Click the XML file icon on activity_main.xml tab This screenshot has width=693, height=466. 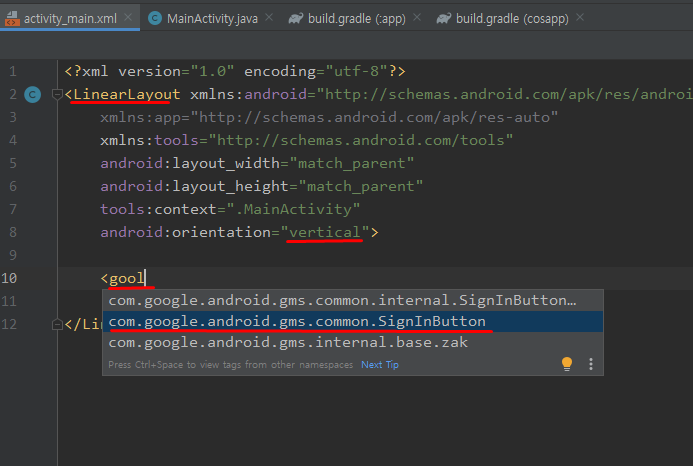(x=12, y=18)
